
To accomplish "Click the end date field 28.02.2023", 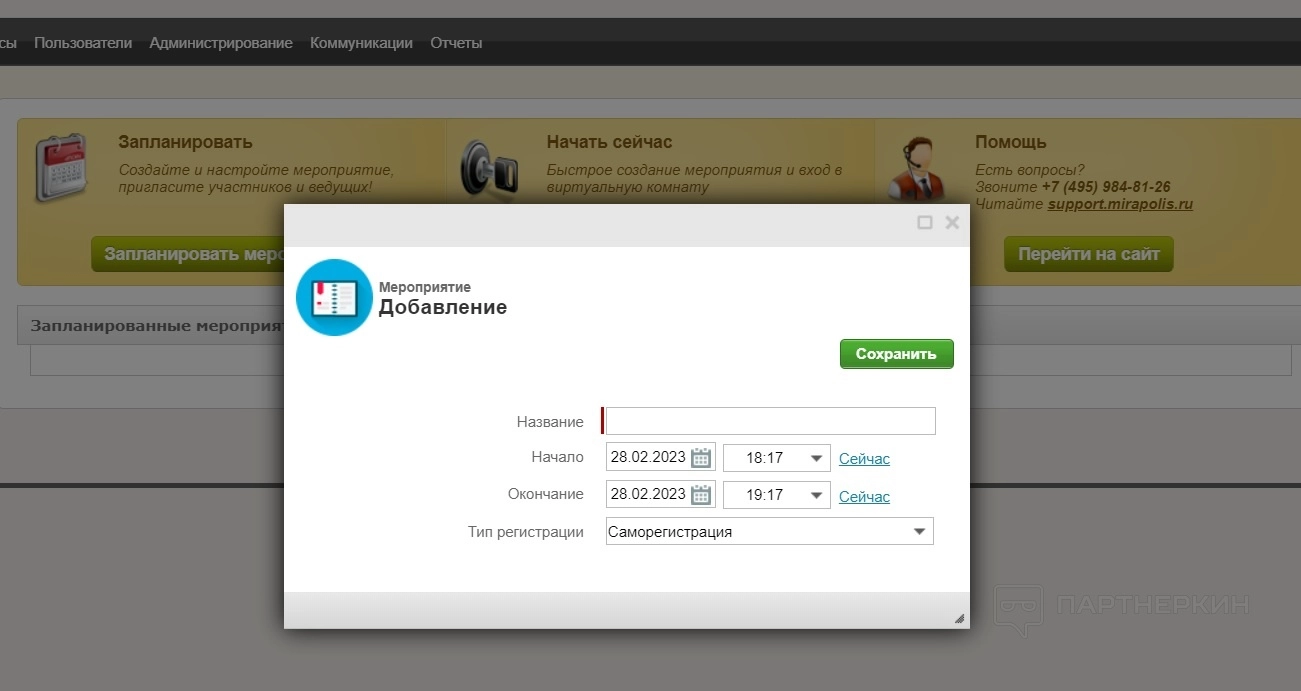I will (x=648, y=495).
